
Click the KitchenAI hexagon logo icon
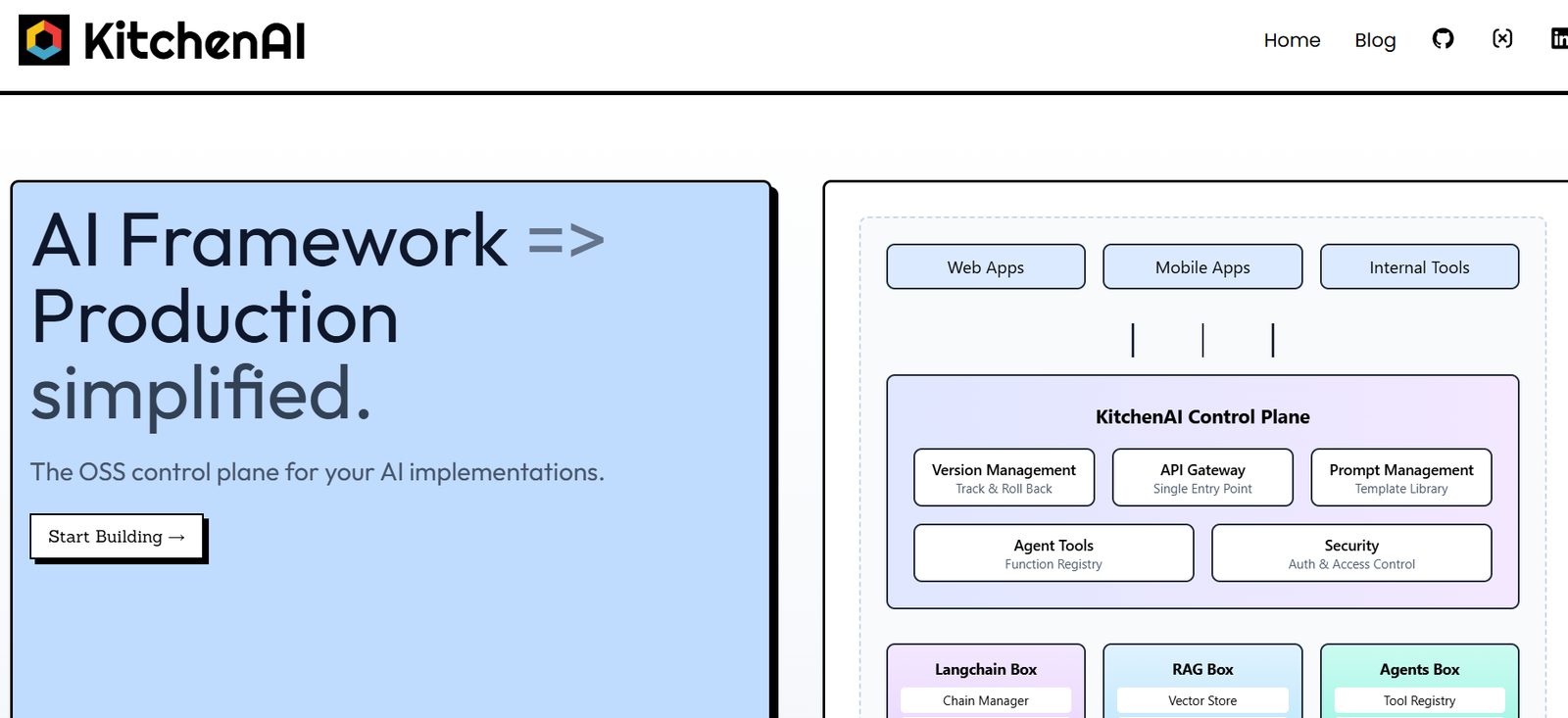tap(44, 40)
